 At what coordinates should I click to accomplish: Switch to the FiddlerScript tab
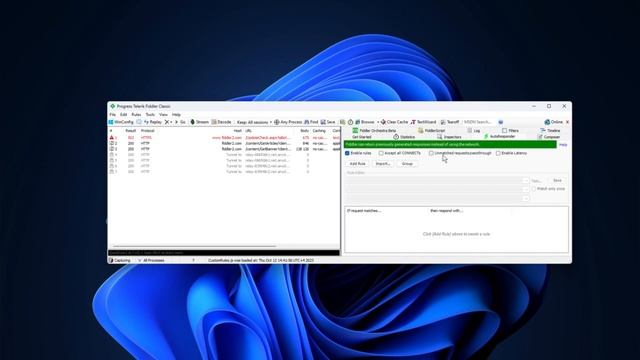431,131
